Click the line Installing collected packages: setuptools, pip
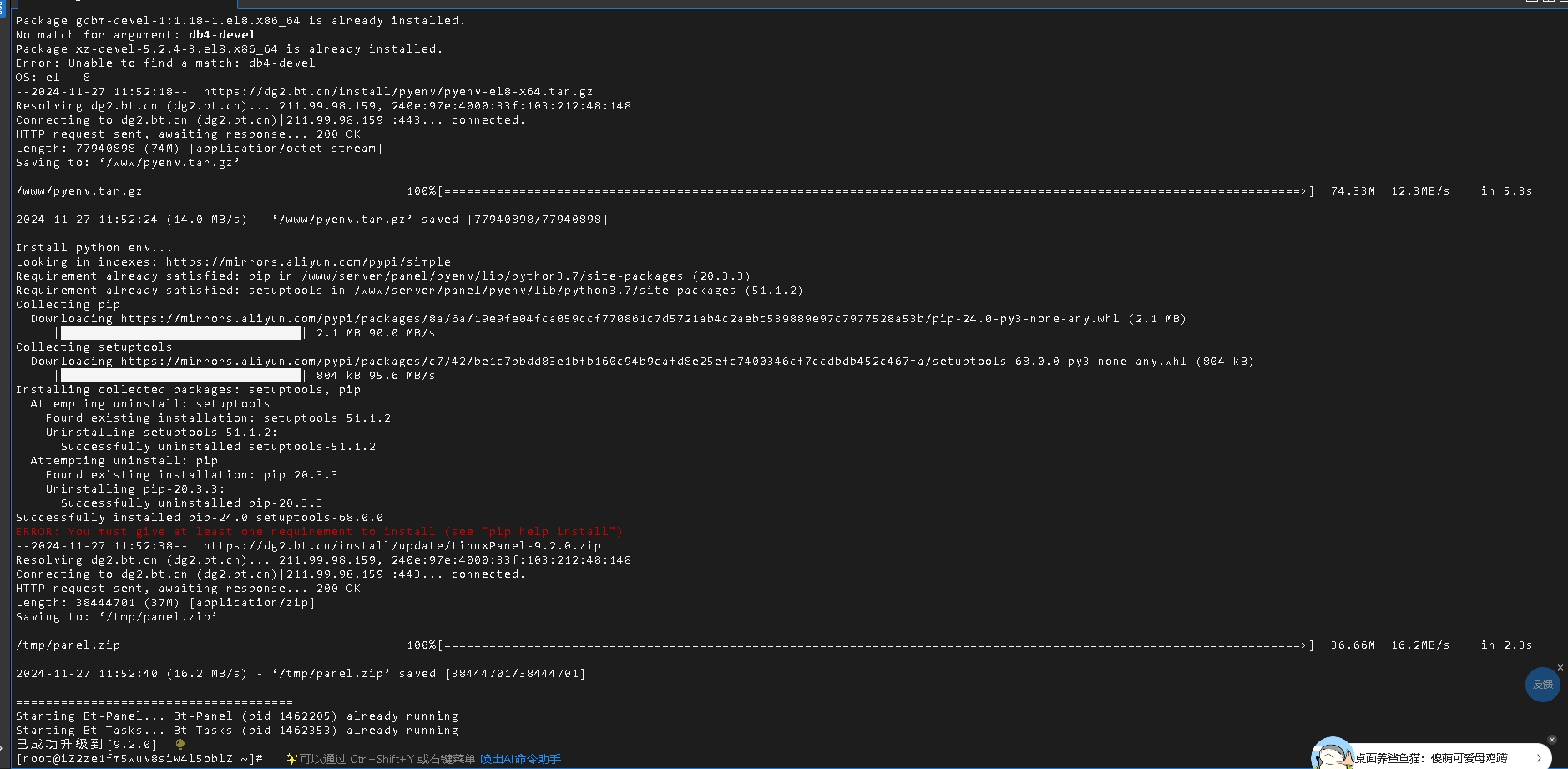 click(x=188, y=389)
